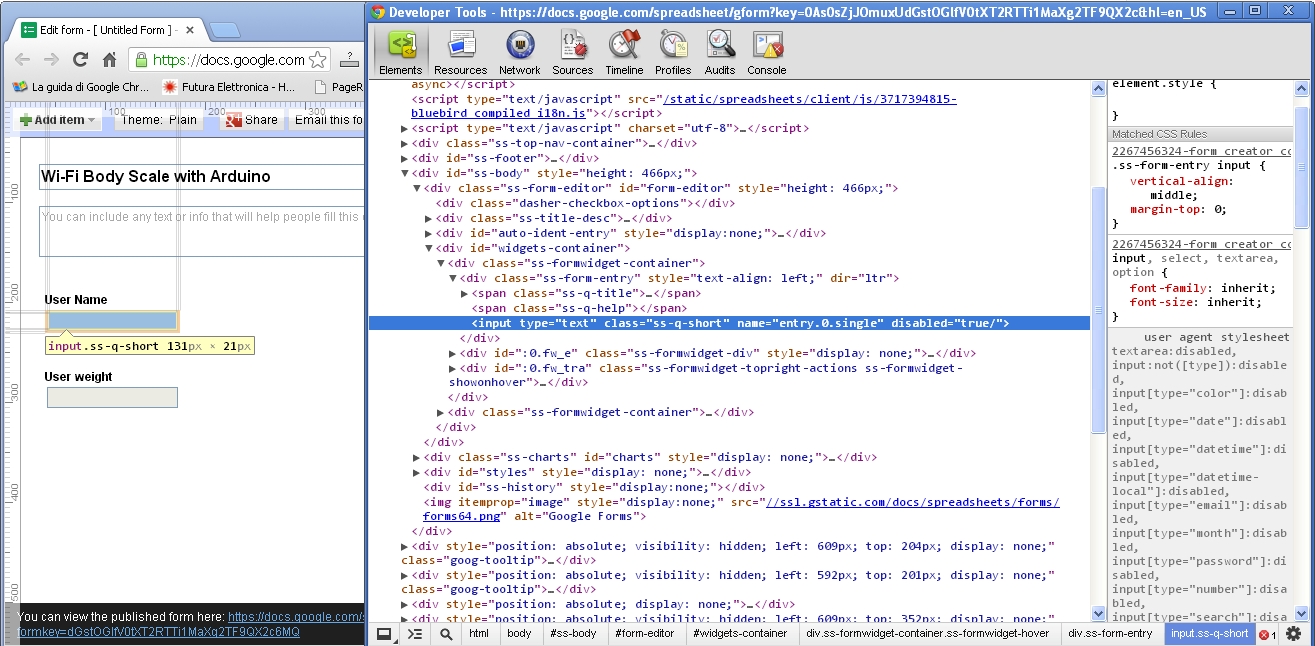This screenshot has width=1315, height=646.
Task: Click the User Name text input
Action: point(112,322)
